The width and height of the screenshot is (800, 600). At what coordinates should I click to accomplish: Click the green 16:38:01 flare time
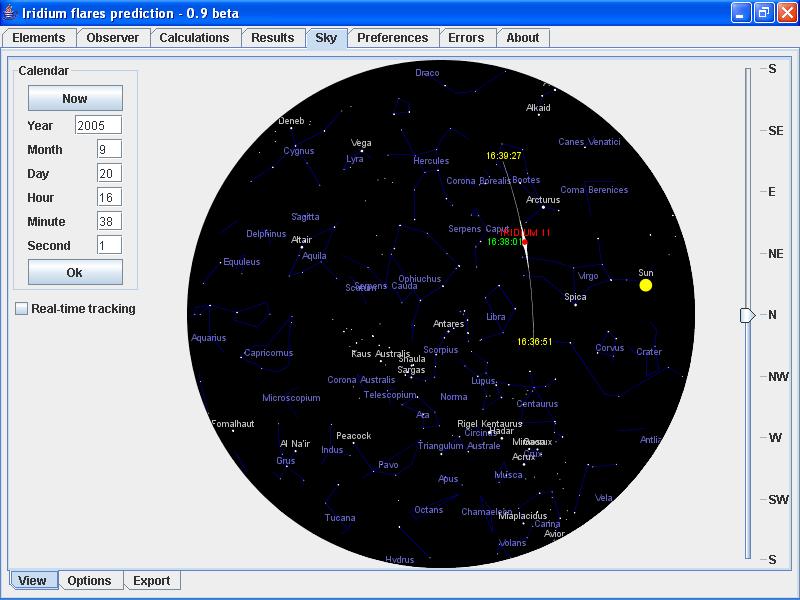505,242
